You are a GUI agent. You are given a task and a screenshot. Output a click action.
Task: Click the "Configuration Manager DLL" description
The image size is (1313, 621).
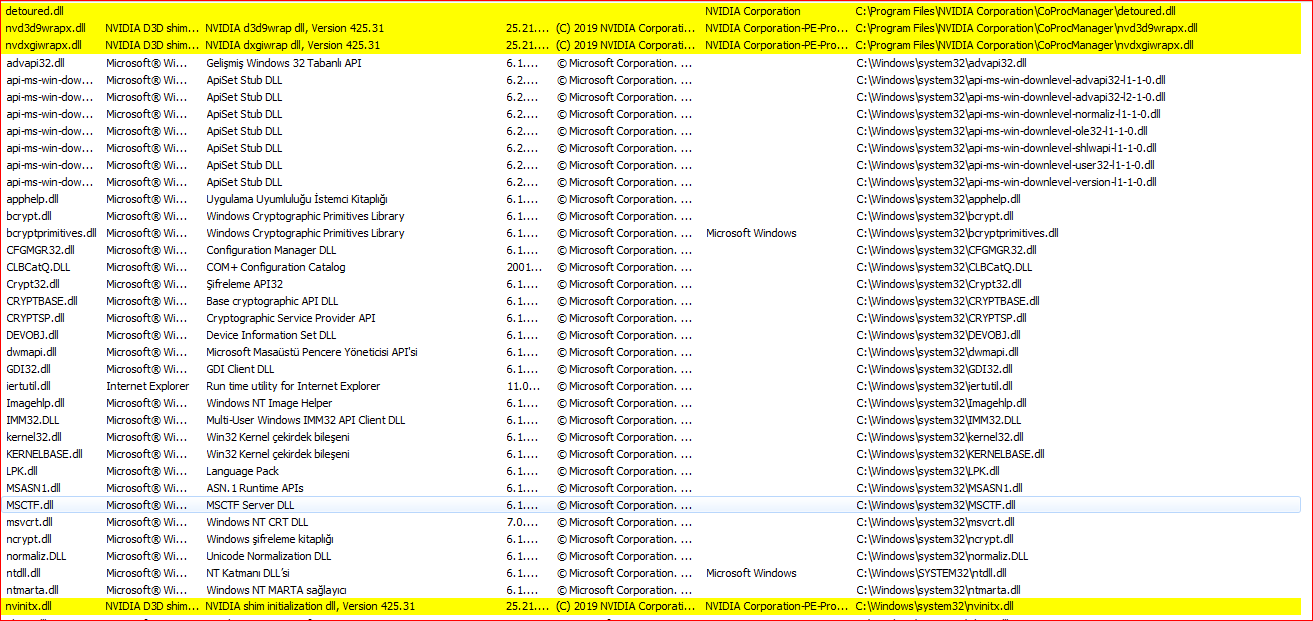coord(271,250)
